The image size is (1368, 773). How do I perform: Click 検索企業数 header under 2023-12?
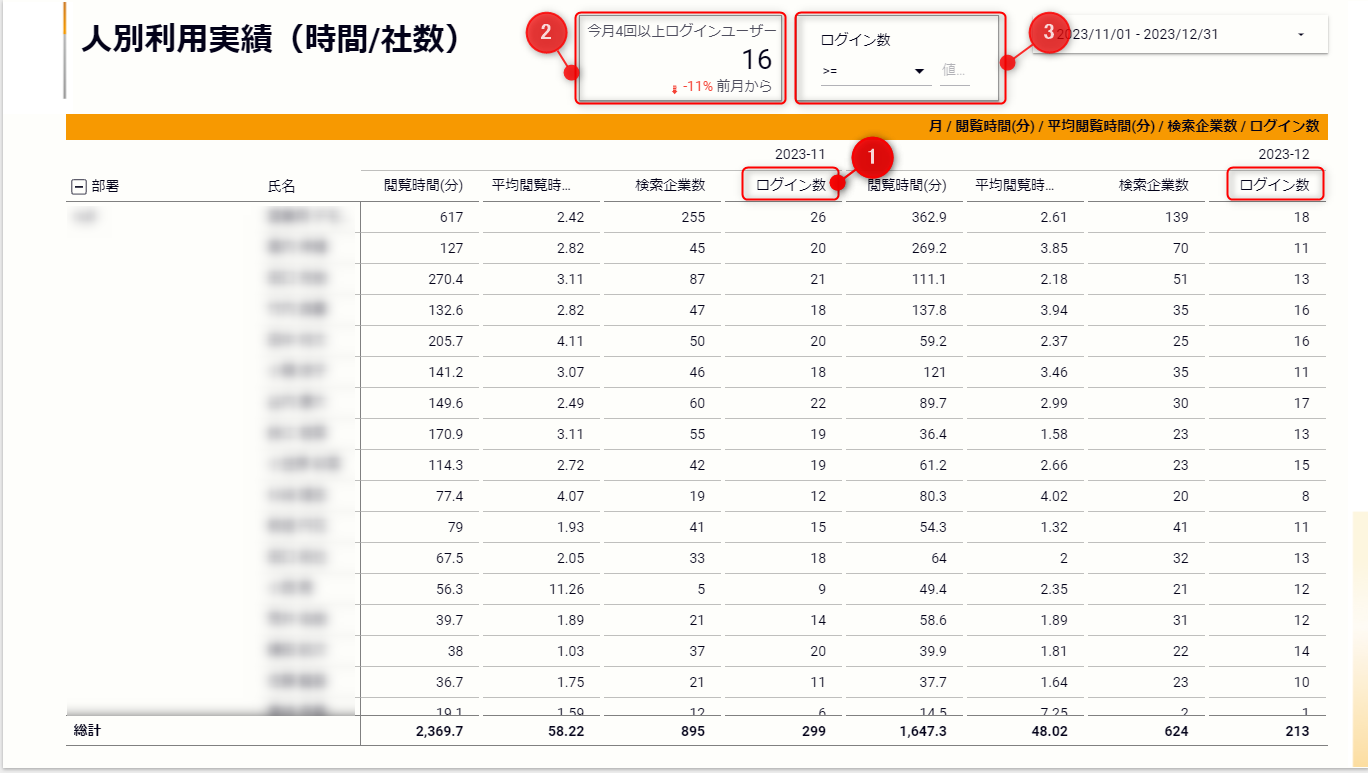click(x=1153, y=185)
